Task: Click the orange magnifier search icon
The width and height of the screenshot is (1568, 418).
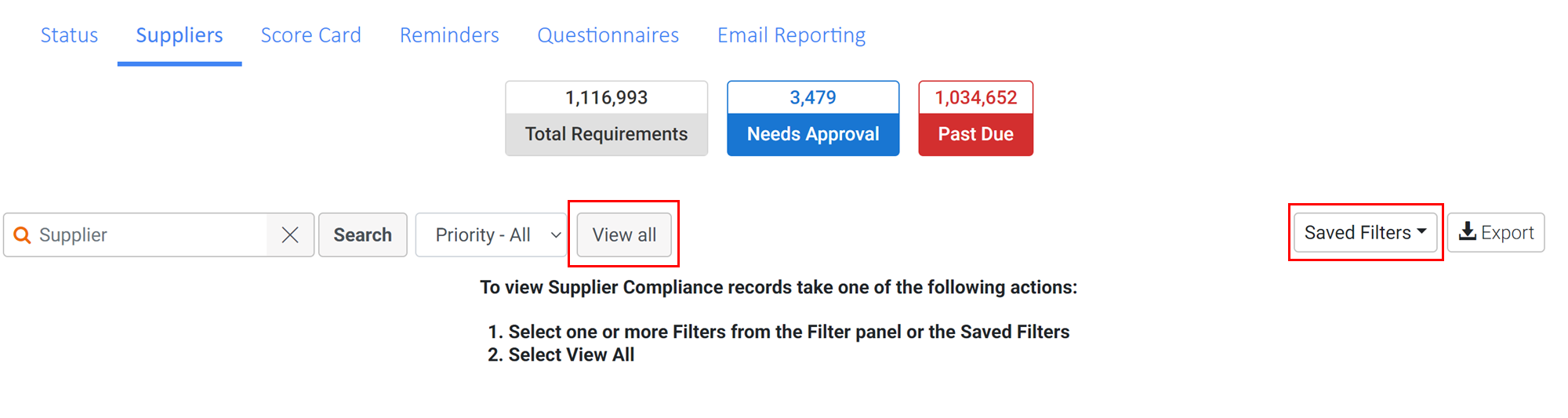Action: [22, 235]
